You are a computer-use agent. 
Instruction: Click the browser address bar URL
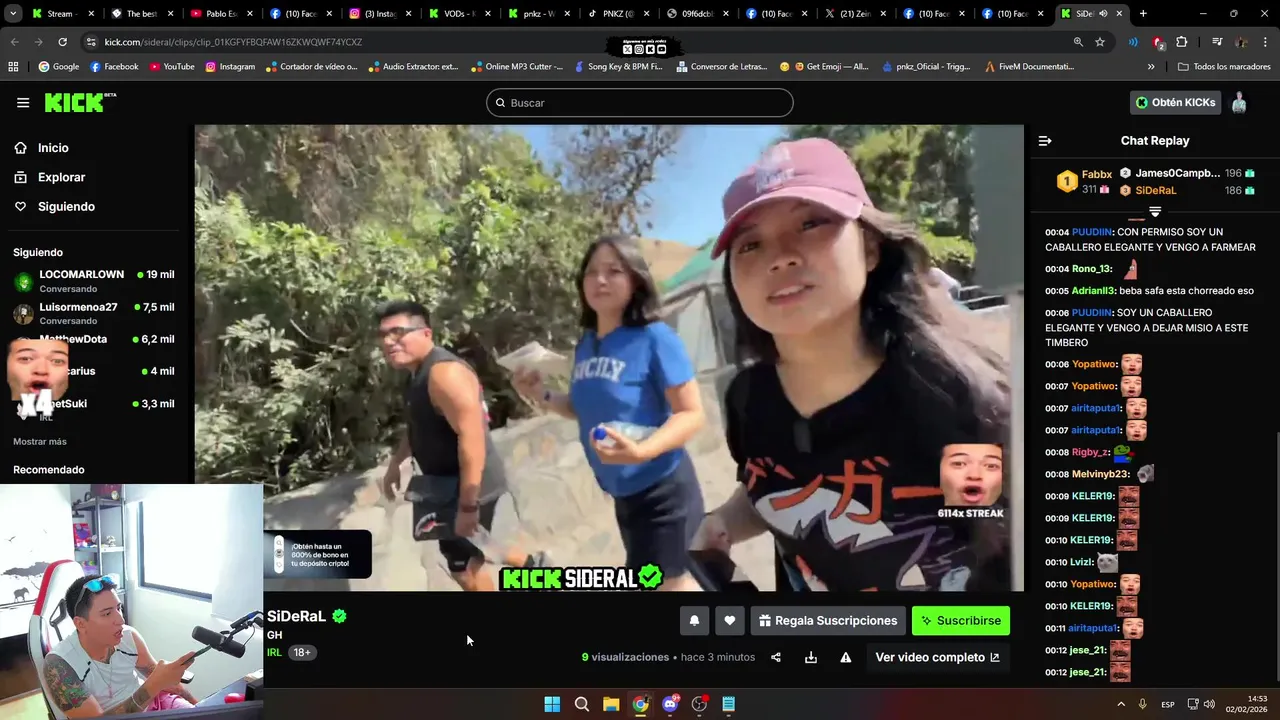233,42
